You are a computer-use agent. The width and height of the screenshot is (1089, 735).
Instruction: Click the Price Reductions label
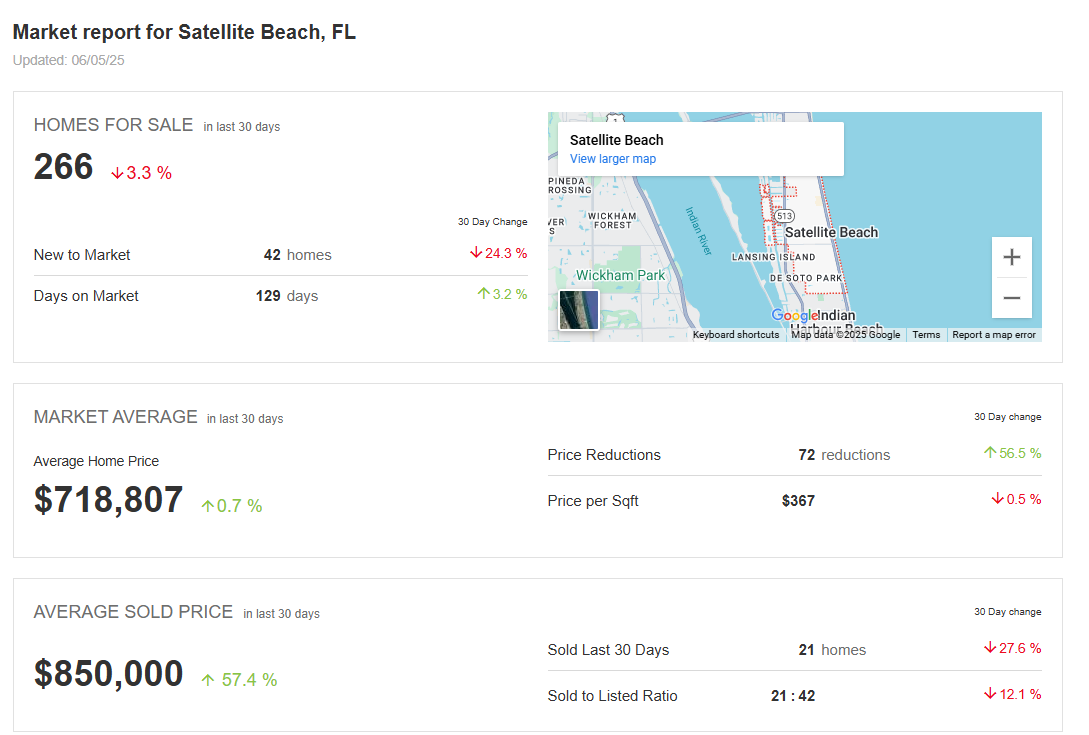(x=604, y=455)
